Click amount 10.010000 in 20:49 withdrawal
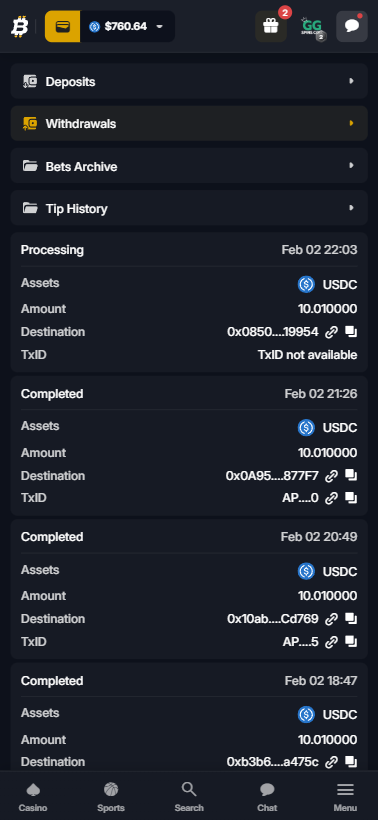The width and height of the screenshot is (378, 820). coord(328,596)
